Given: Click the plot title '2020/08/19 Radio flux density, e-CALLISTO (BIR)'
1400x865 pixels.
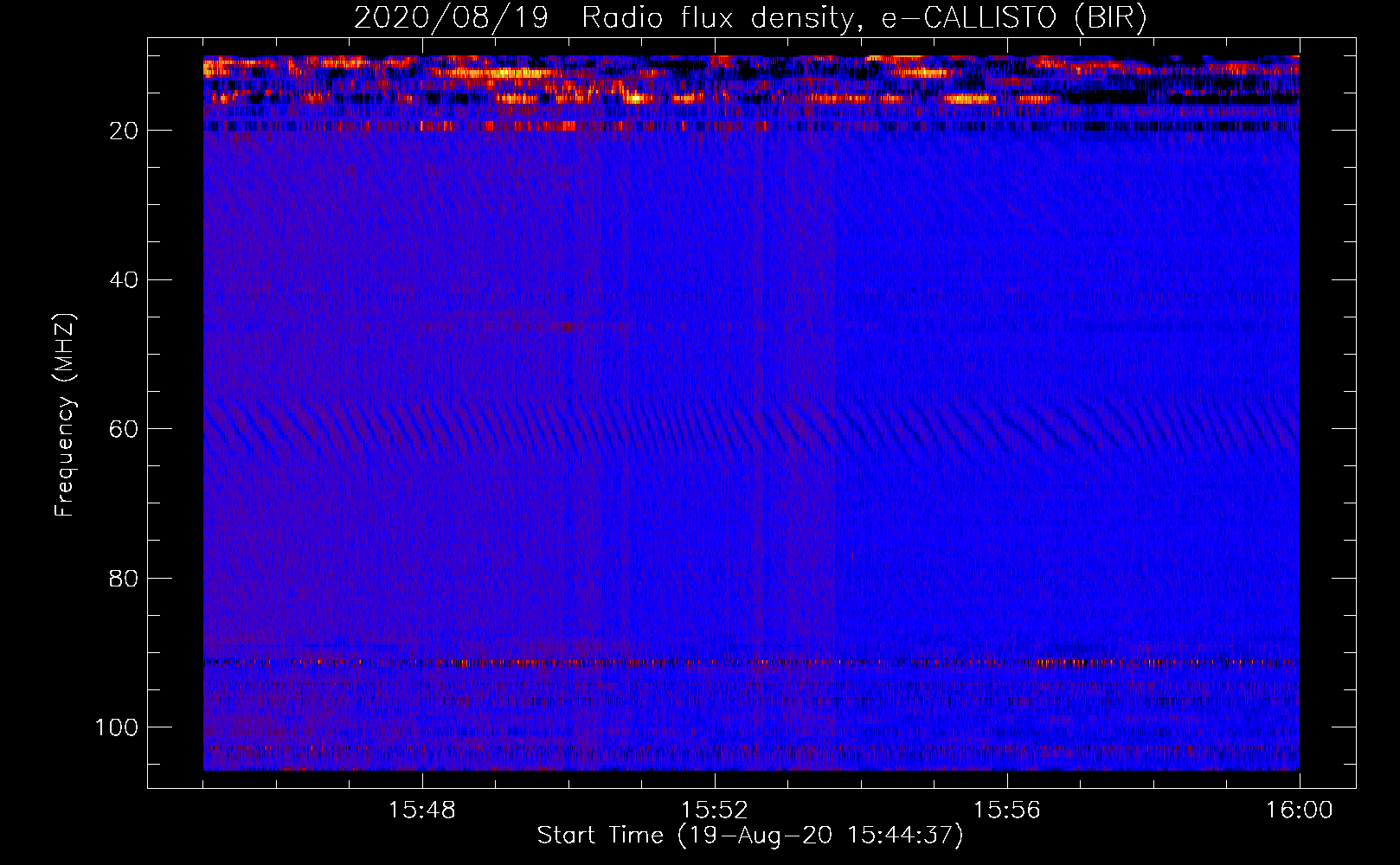Looking at the screenshot, I should [x=750, y=18].
